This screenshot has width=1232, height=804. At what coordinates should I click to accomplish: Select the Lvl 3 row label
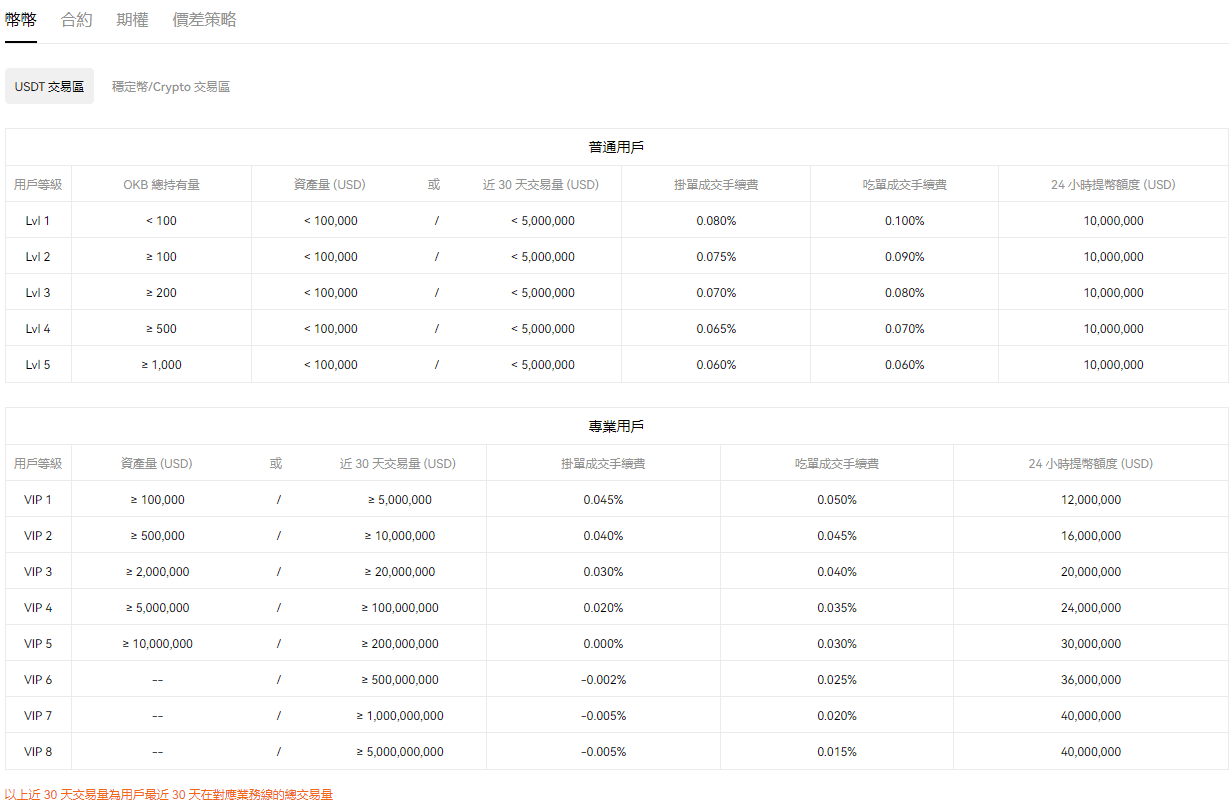[38, 293]
